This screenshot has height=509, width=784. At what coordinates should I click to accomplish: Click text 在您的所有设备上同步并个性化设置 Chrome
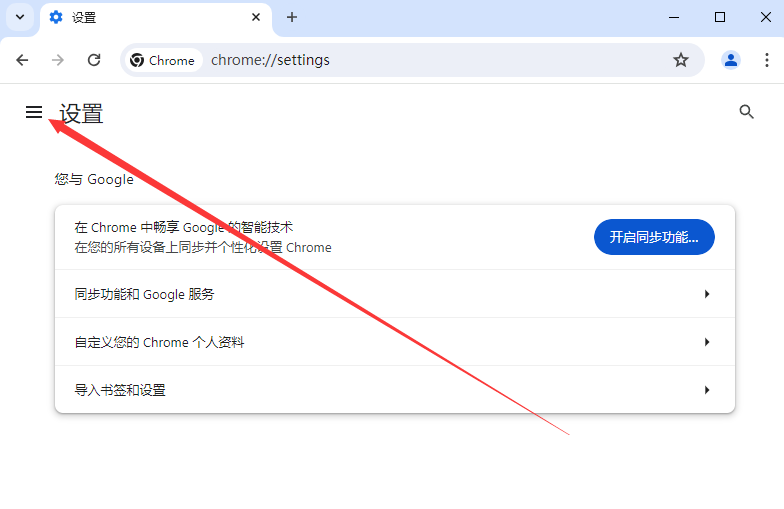[203, 248]
